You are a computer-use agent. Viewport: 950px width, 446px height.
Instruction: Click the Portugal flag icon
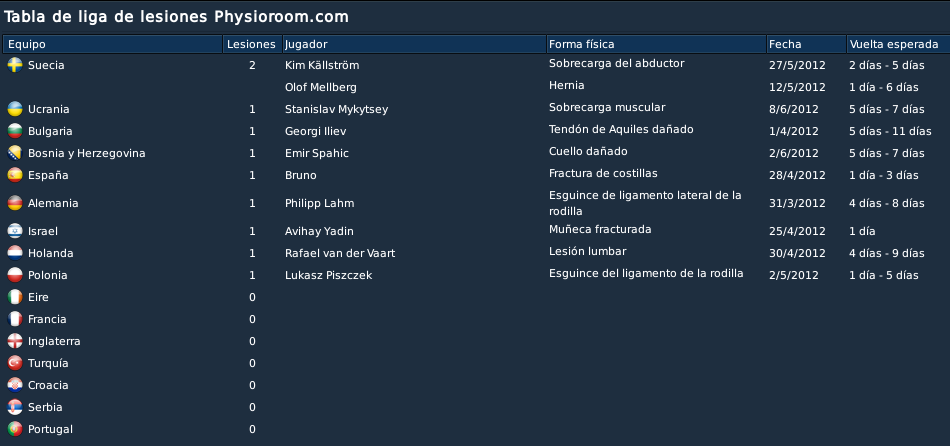(x=15, y=429)
